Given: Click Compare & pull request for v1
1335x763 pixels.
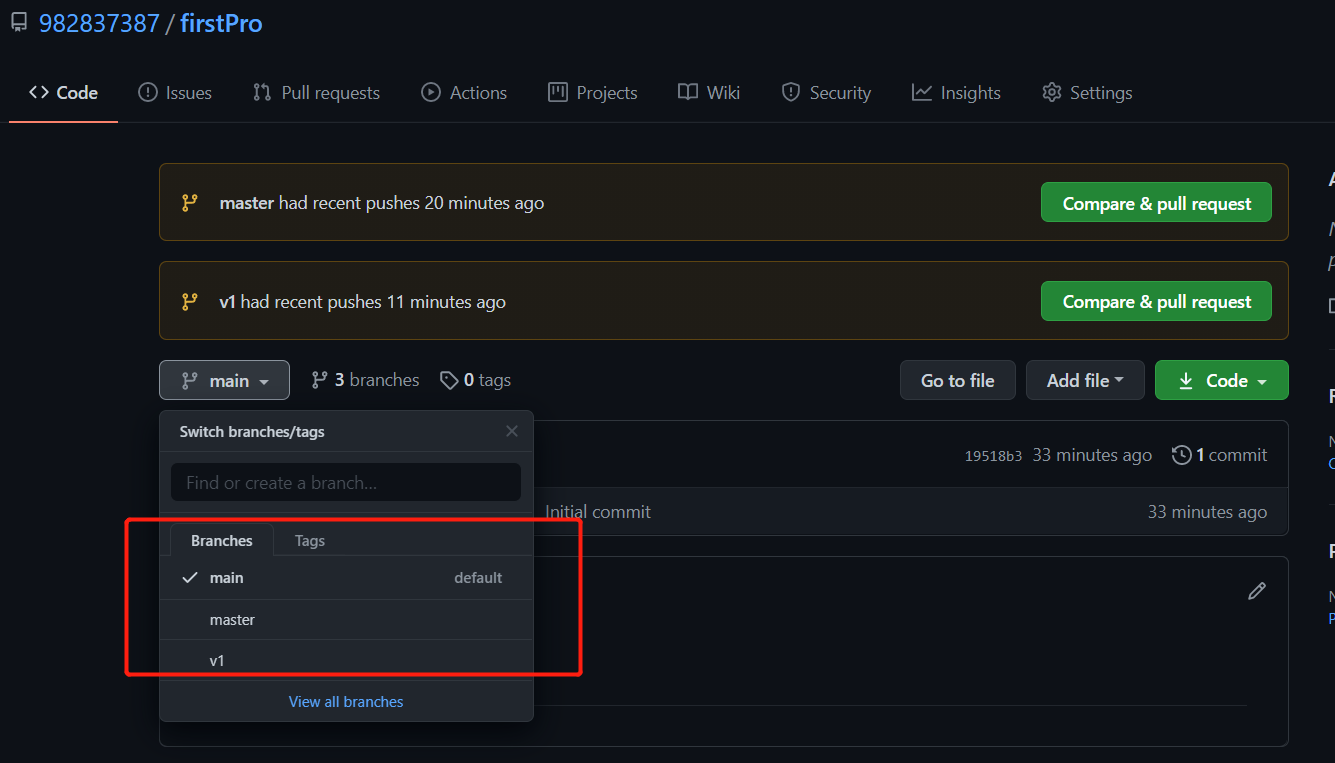Looking at the screenshot, I should click(x=1156, y=302).
